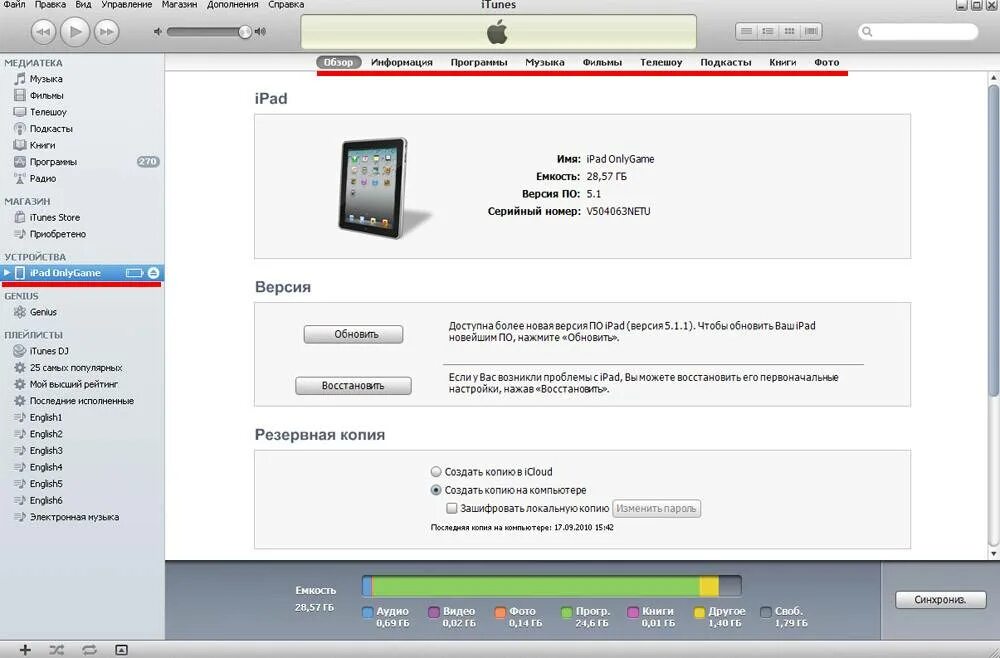Viewport: 1000px width, 658px height.
Task: Select the Обзор tab
Action: point(339,62)
